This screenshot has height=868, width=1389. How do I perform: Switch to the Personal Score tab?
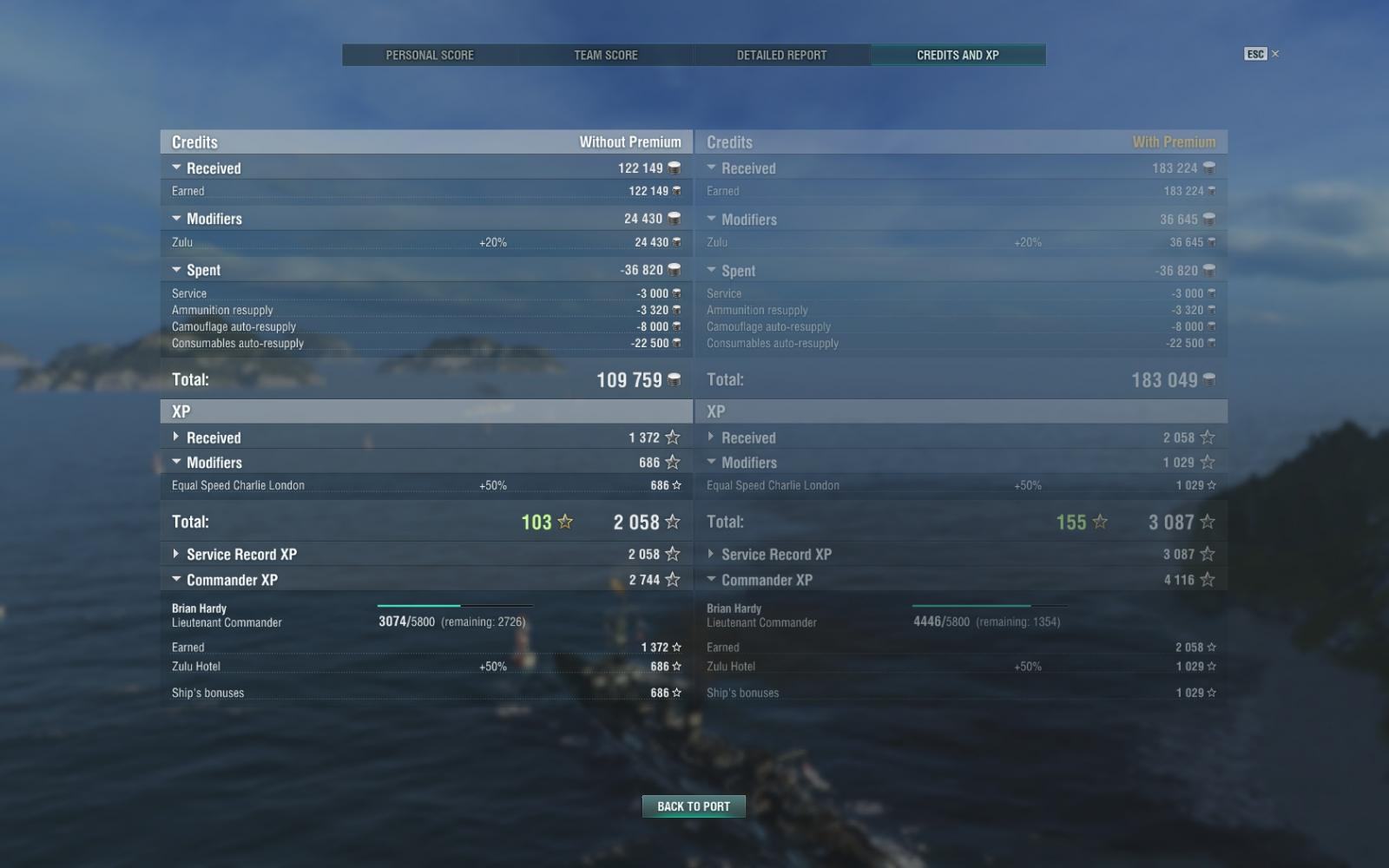coord(430,55)
